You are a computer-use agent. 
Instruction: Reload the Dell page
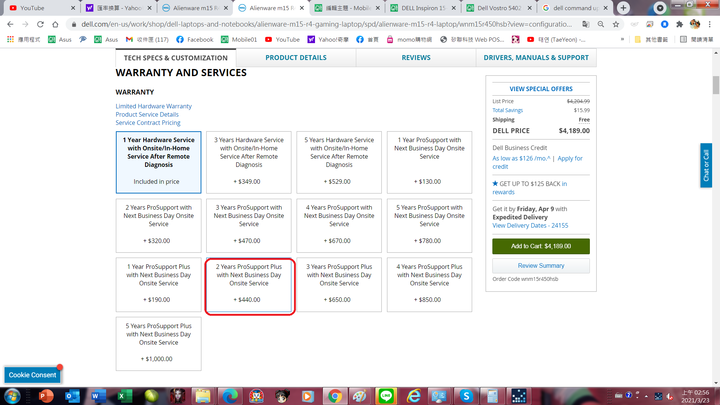pyautogui.click(x=40, y=24)
